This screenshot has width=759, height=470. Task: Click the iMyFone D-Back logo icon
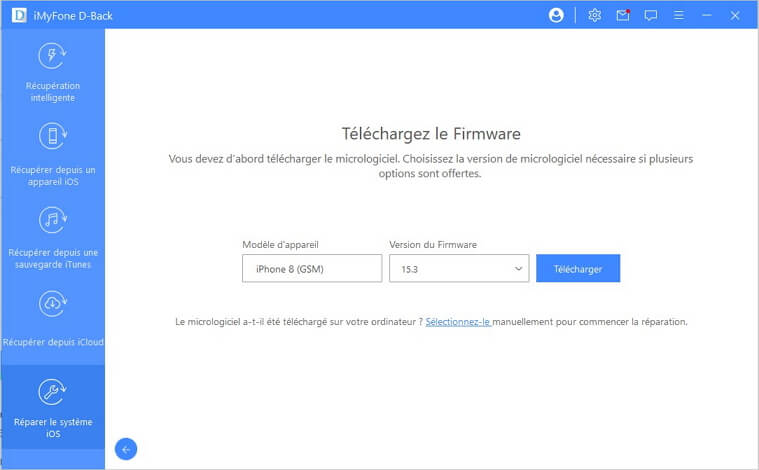(x=19, y=15)
